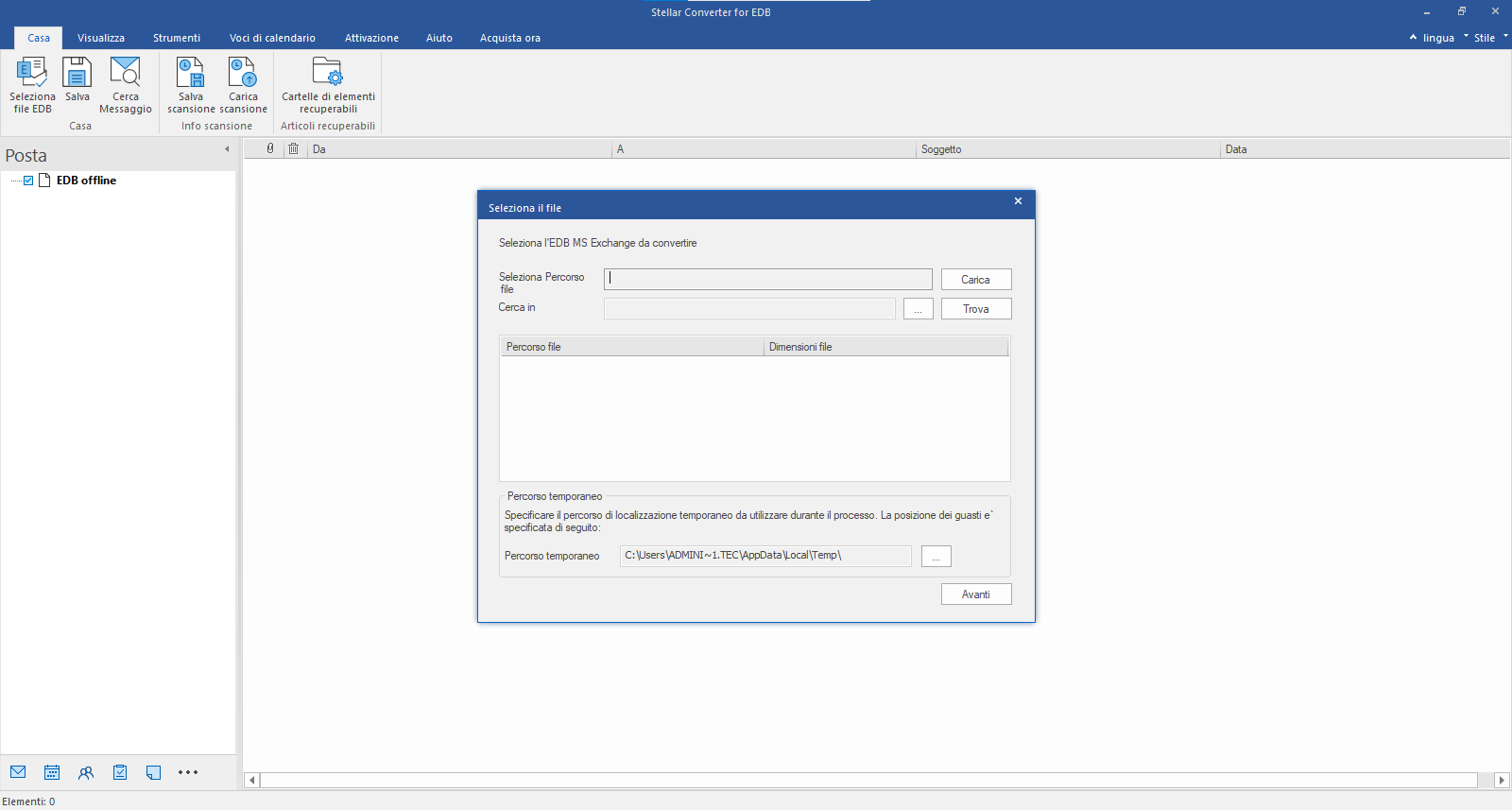
Task: Click the Seleziona file EDB icon
Action: click(x=32, y=85)
